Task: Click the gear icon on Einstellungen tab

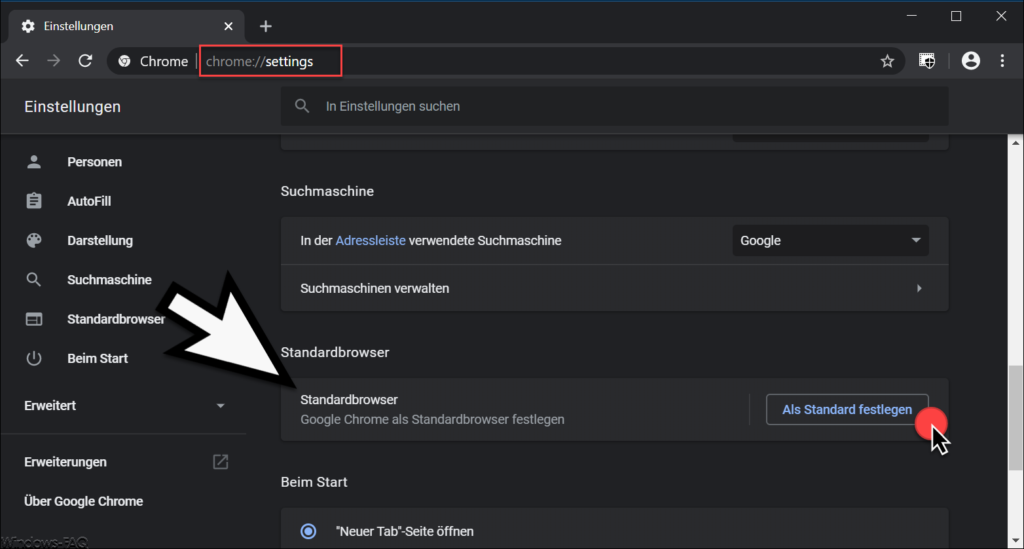Action: click(x=28, y=26)
